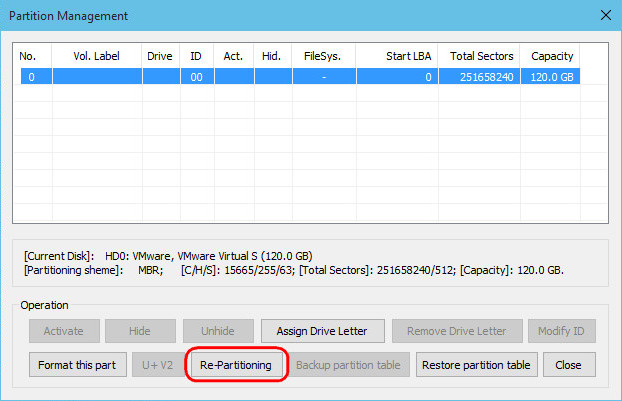Click the Partitioning sheme MBR info line
Screen dimensions: 622x401
click(x=294, y=271)
